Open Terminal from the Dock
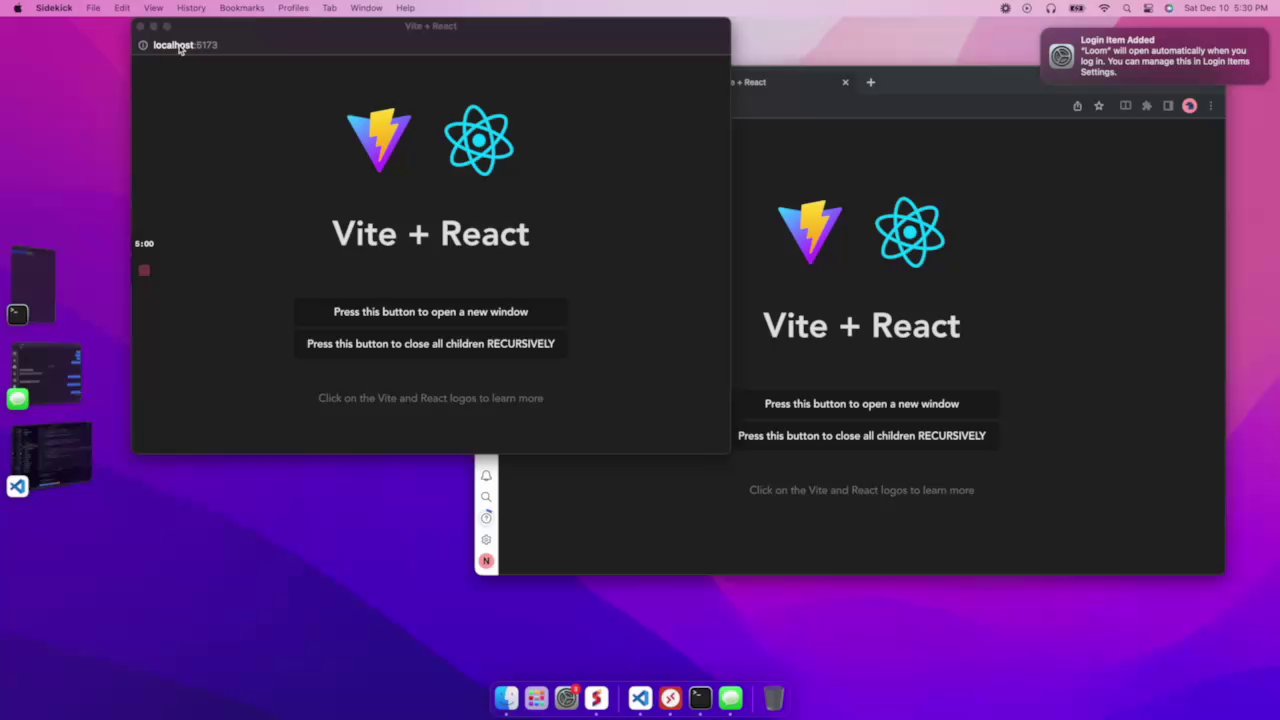Viewport: 1280px width, 720px height. click(700, 697)
